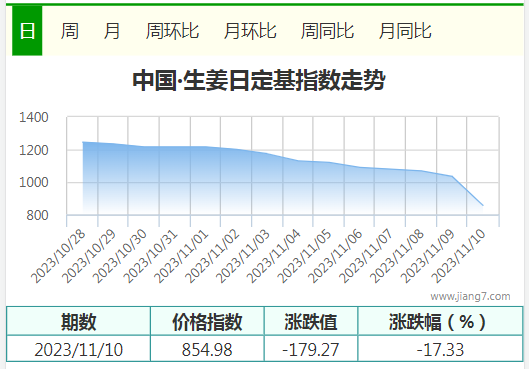Viewport: 529px width, 369px height.
Task: Click the 涨跌幅（%） column header
Action: coord(437,321)
